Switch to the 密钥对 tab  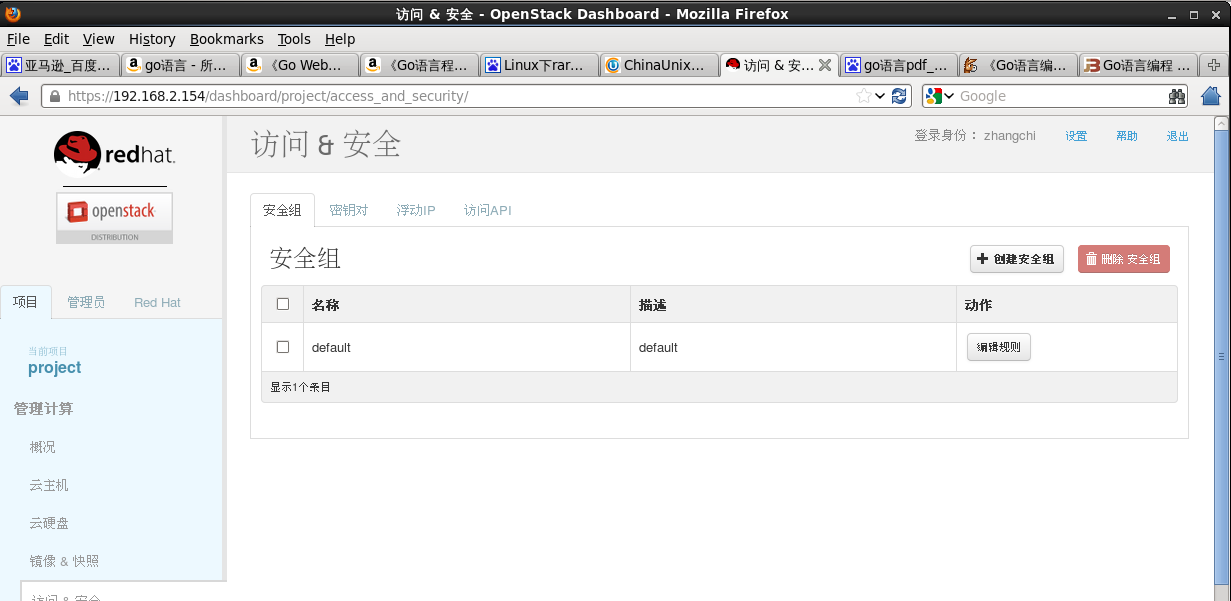point(349,210)
